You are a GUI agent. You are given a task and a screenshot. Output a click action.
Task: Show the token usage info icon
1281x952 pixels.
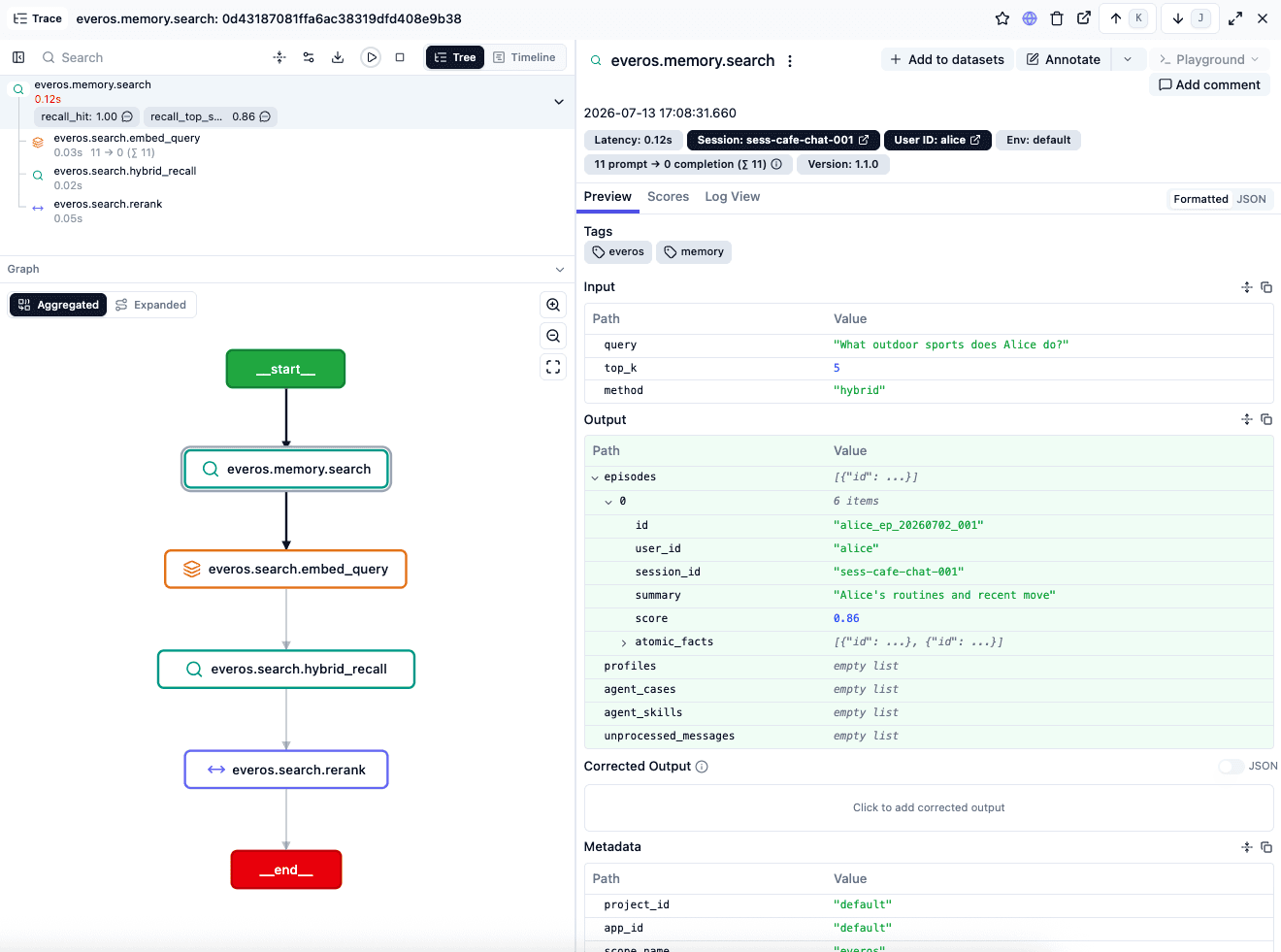776,164
